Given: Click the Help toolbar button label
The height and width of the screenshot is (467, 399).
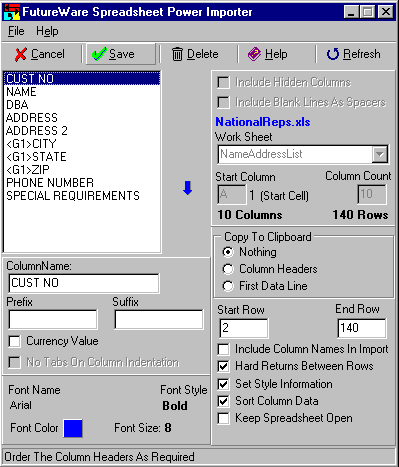Looking at the screenshot, I should coord(276,54).
